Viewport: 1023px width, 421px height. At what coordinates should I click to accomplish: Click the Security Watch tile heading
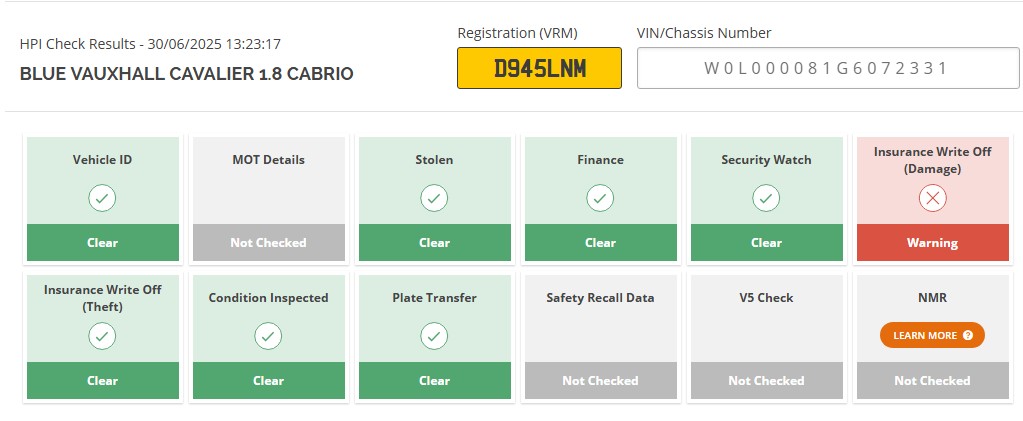click(x=766, y=160)
